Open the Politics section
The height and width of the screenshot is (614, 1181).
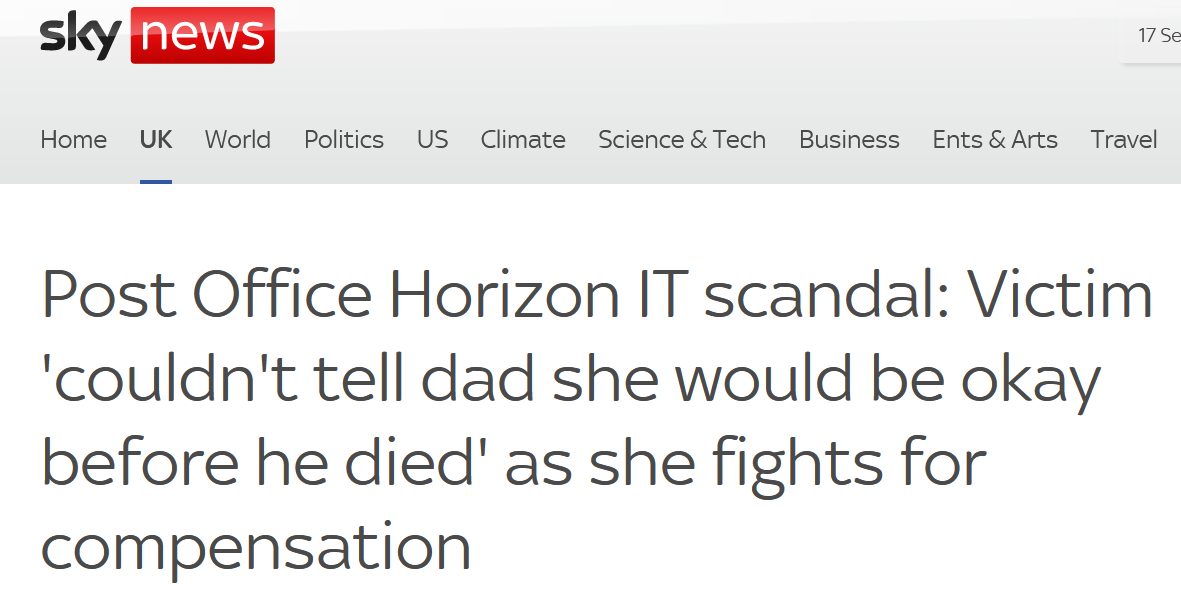tap(344, 140)
